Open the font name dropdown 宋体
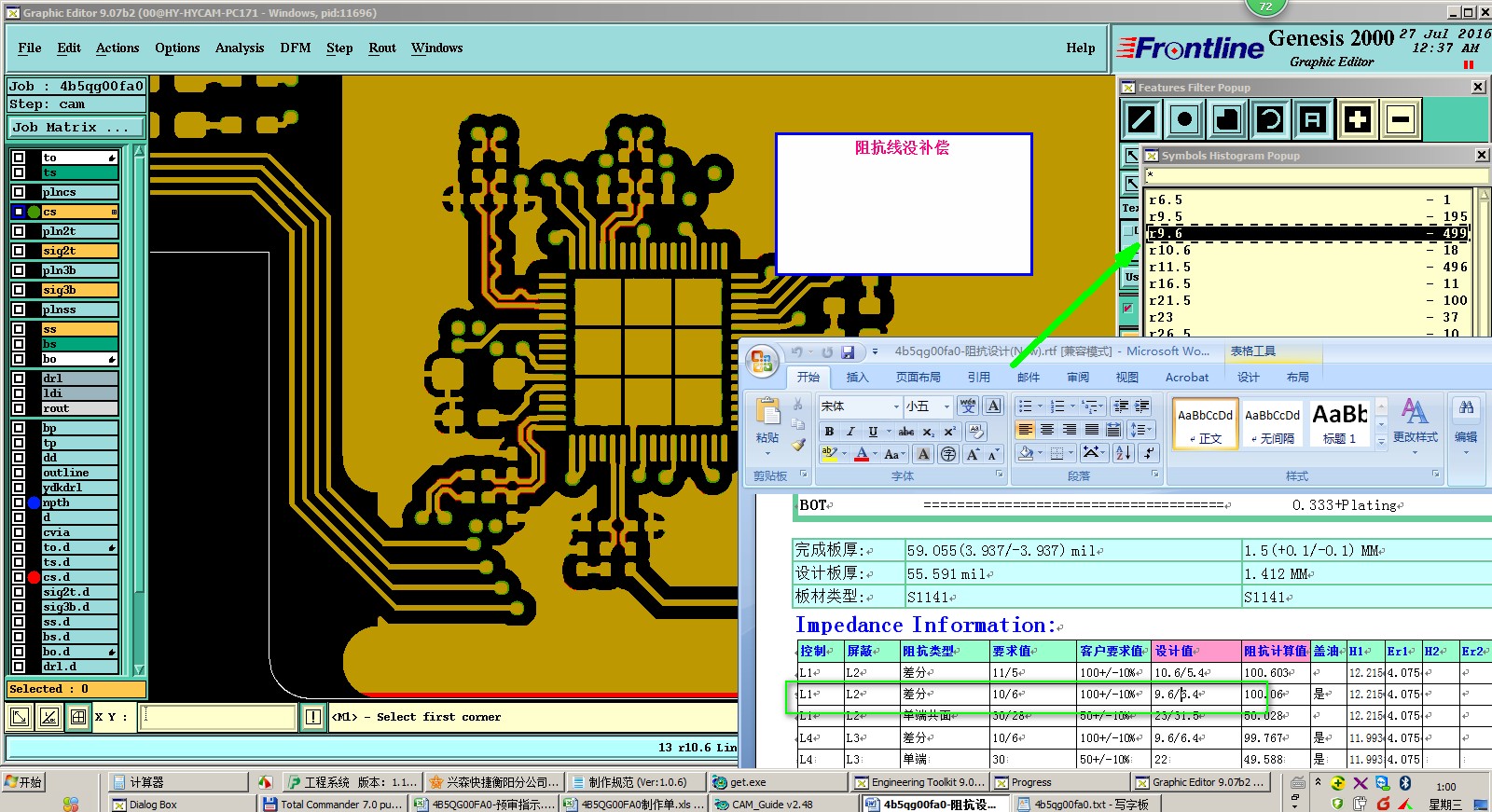 pyautogui.click(x=896, y=406)
